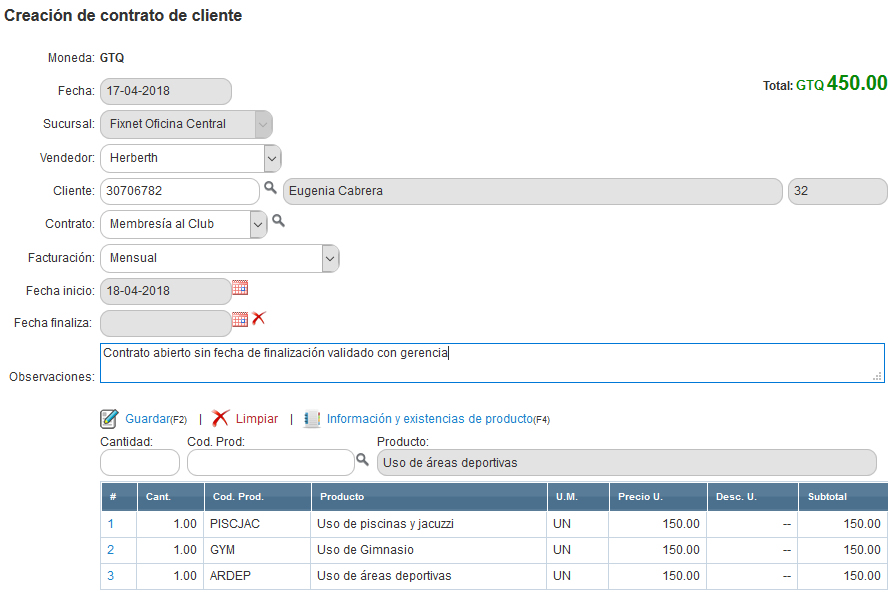Clear Fecha finaliza with the red X icon
Image resolution: width=893 pixels, height=596 pixels.
[x=259, y=319]
